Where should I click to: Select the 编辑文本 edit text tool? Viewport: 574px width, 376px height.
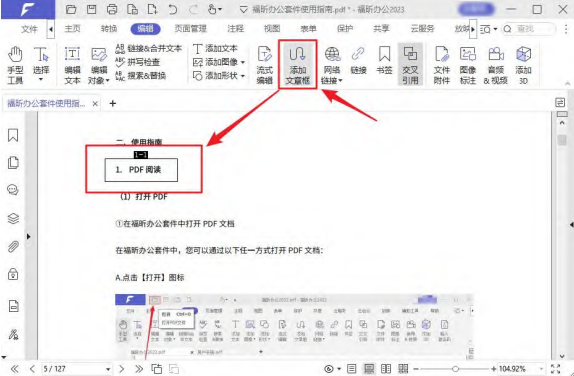72,65
